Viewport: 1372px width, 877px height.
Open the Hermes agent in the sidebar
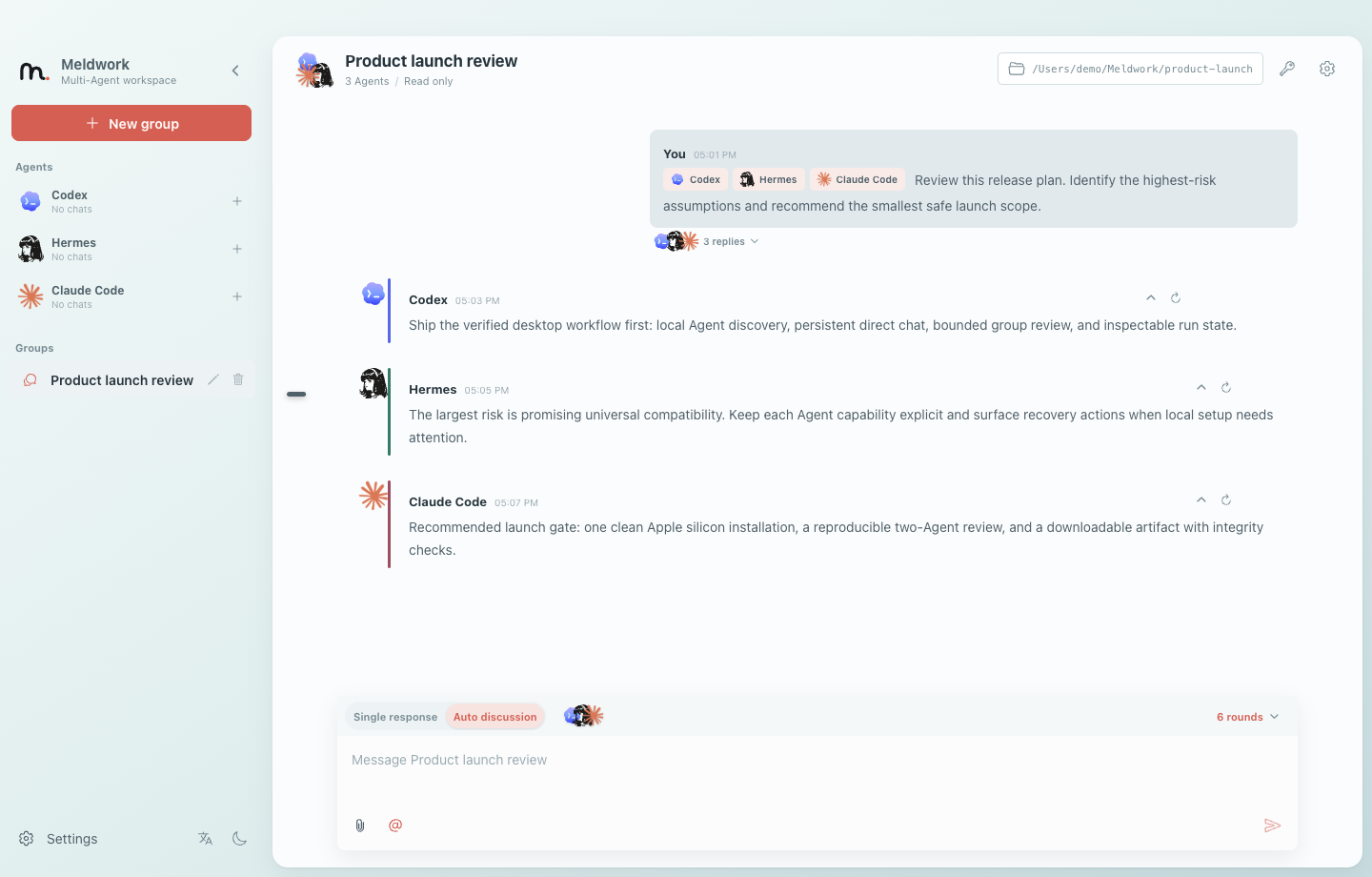pos(131,249)
